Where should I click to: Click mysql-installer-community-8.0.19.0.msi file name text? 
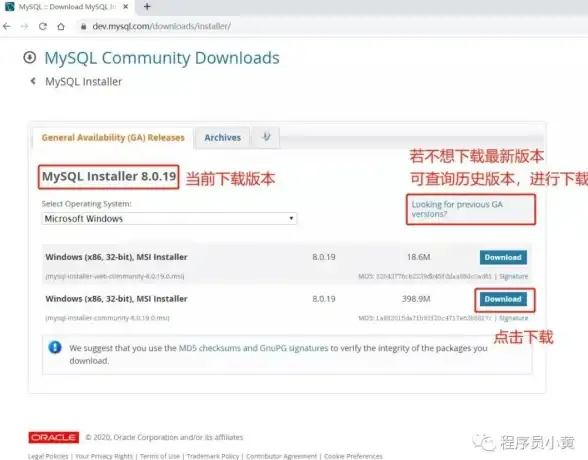coord(107,318)
